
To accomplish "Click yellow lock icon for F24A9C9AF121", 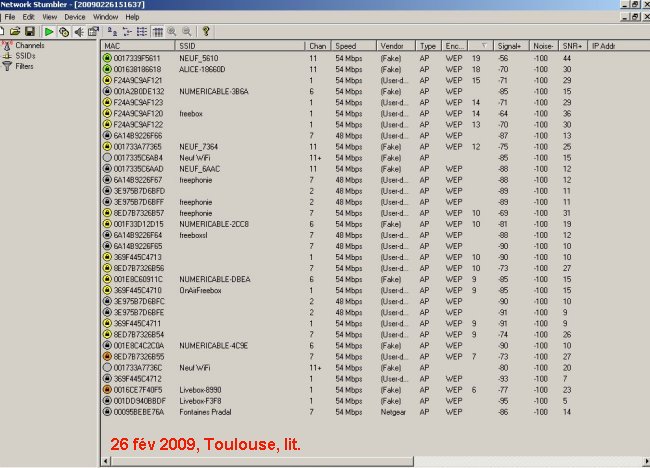I will [107, 80].
